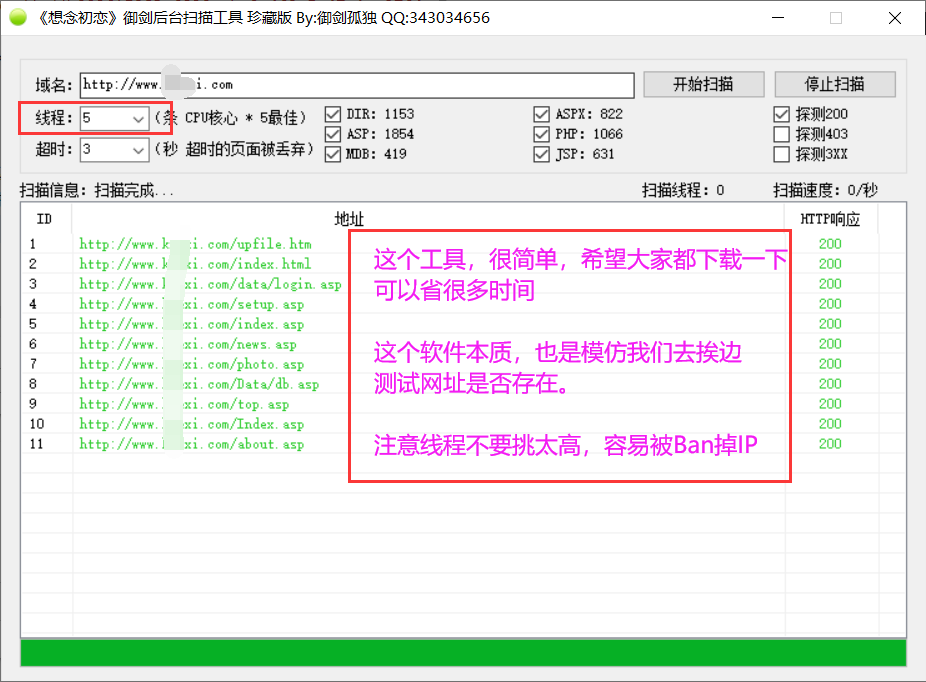This screenshot has height=682, width=926.
Task: Click the 地址 column header
Action: point(349,219)
